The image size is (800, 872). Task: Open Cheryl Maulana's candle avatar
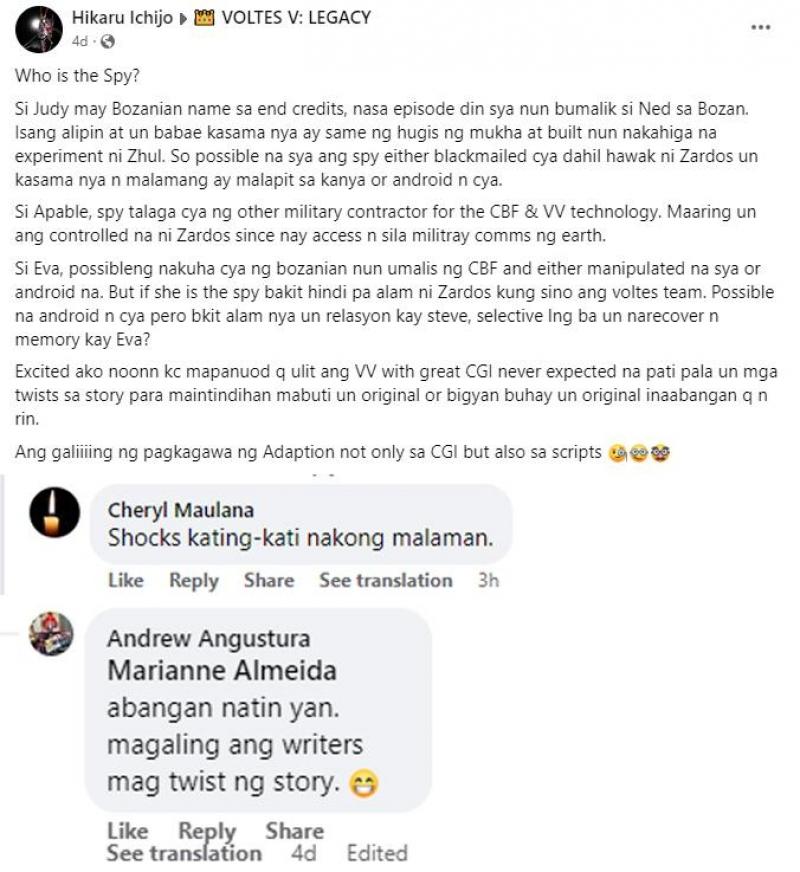click(x=54, y=512)
